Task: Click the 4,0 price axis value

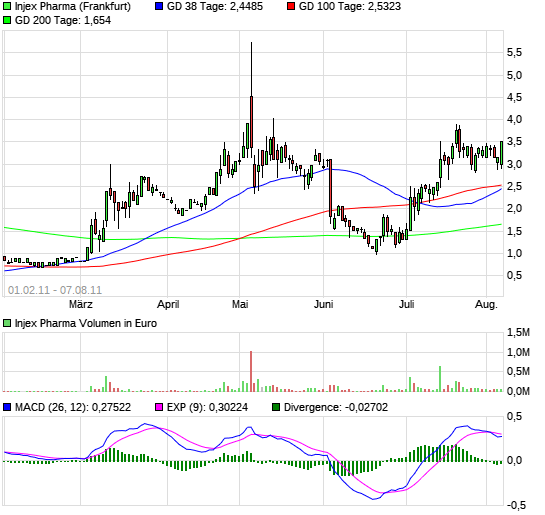Action: pyautogui.click(x=514, y=120)
